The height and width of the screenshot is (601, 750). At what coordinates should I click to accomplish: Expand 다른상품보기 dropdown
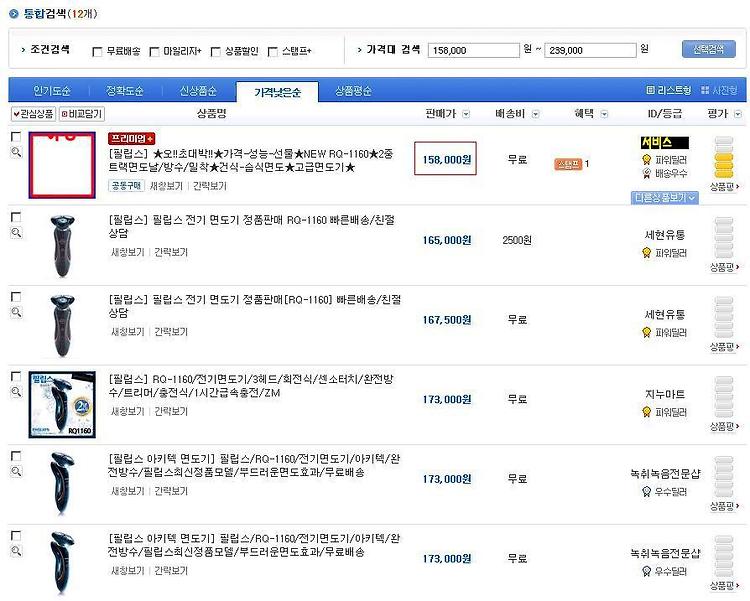point(664,197)
